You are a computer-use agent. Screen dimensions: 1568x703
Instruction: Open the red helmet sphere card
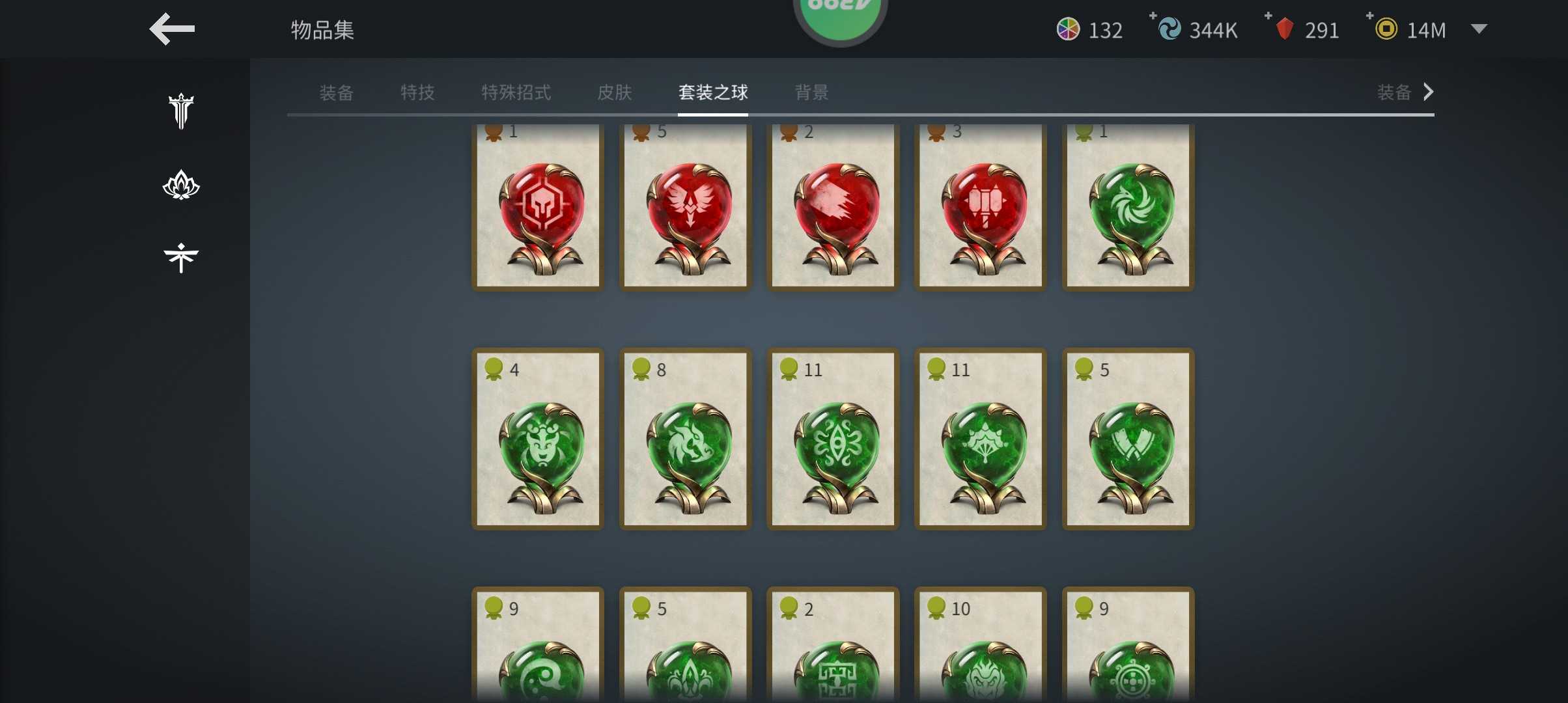[x=538, y=206]
